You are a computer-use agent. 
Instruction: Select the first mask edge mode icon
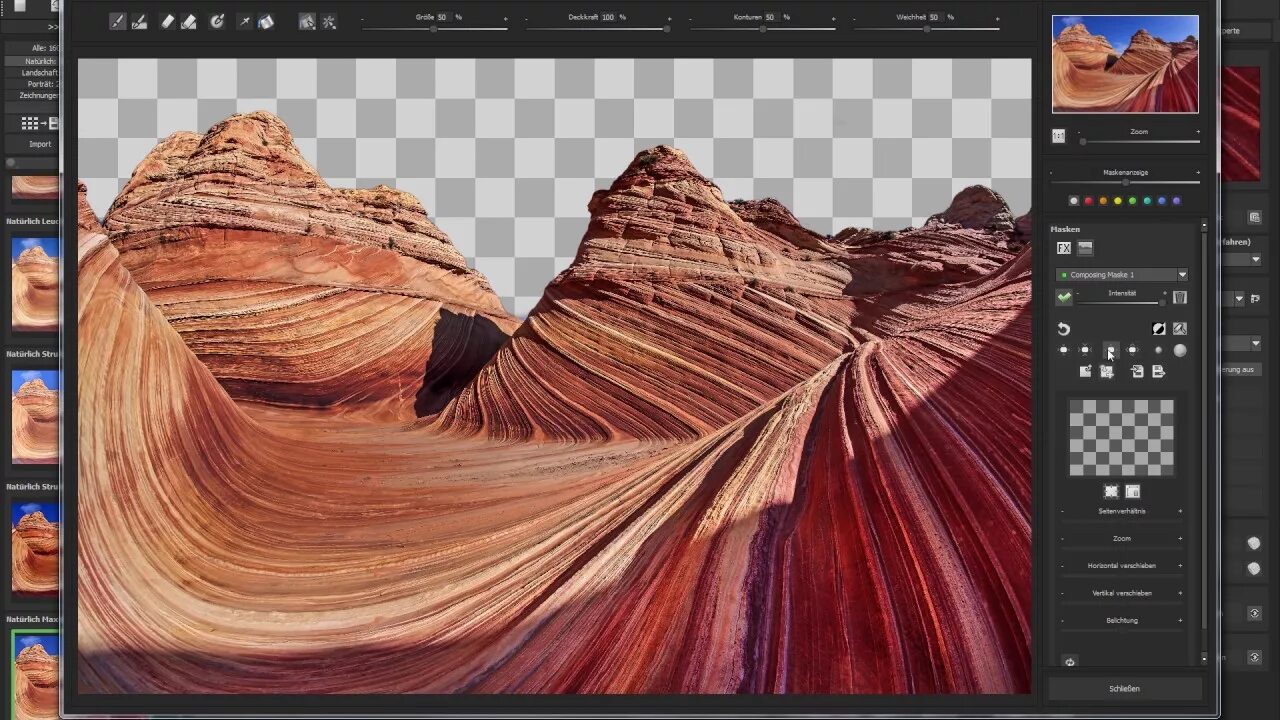click(x=1064, y=350)
